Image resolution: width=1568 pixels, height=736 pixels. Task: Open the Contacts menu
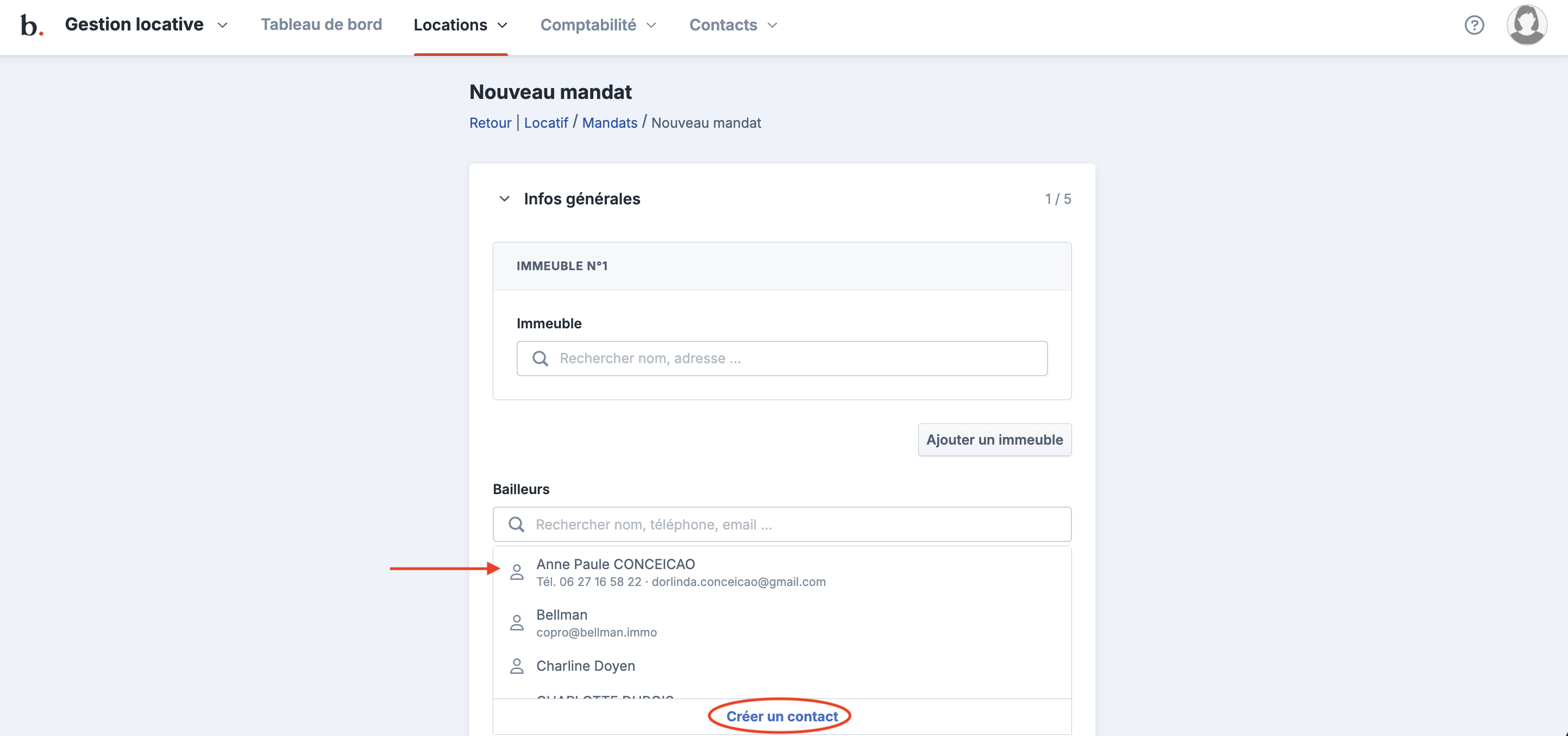[733, 25]
